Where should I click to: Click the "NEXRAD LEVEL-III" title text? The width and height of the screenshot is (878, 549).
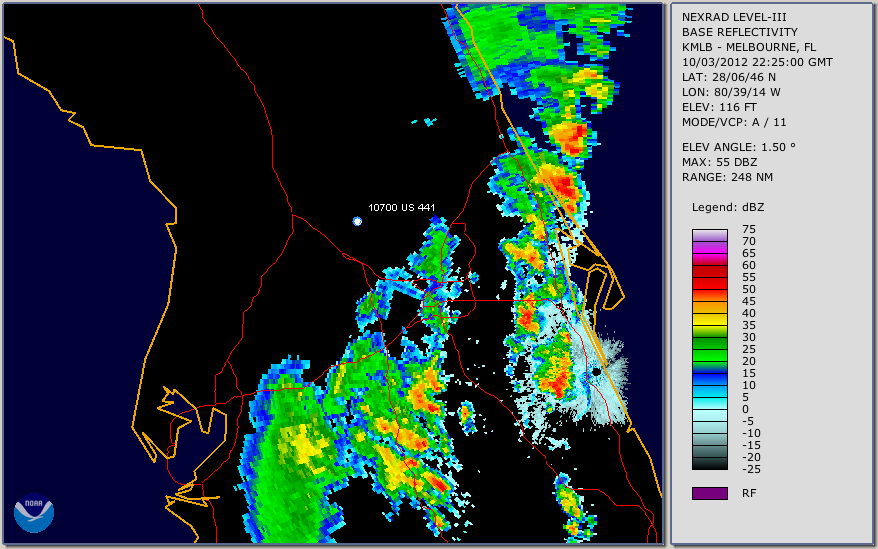pos(734,17)
